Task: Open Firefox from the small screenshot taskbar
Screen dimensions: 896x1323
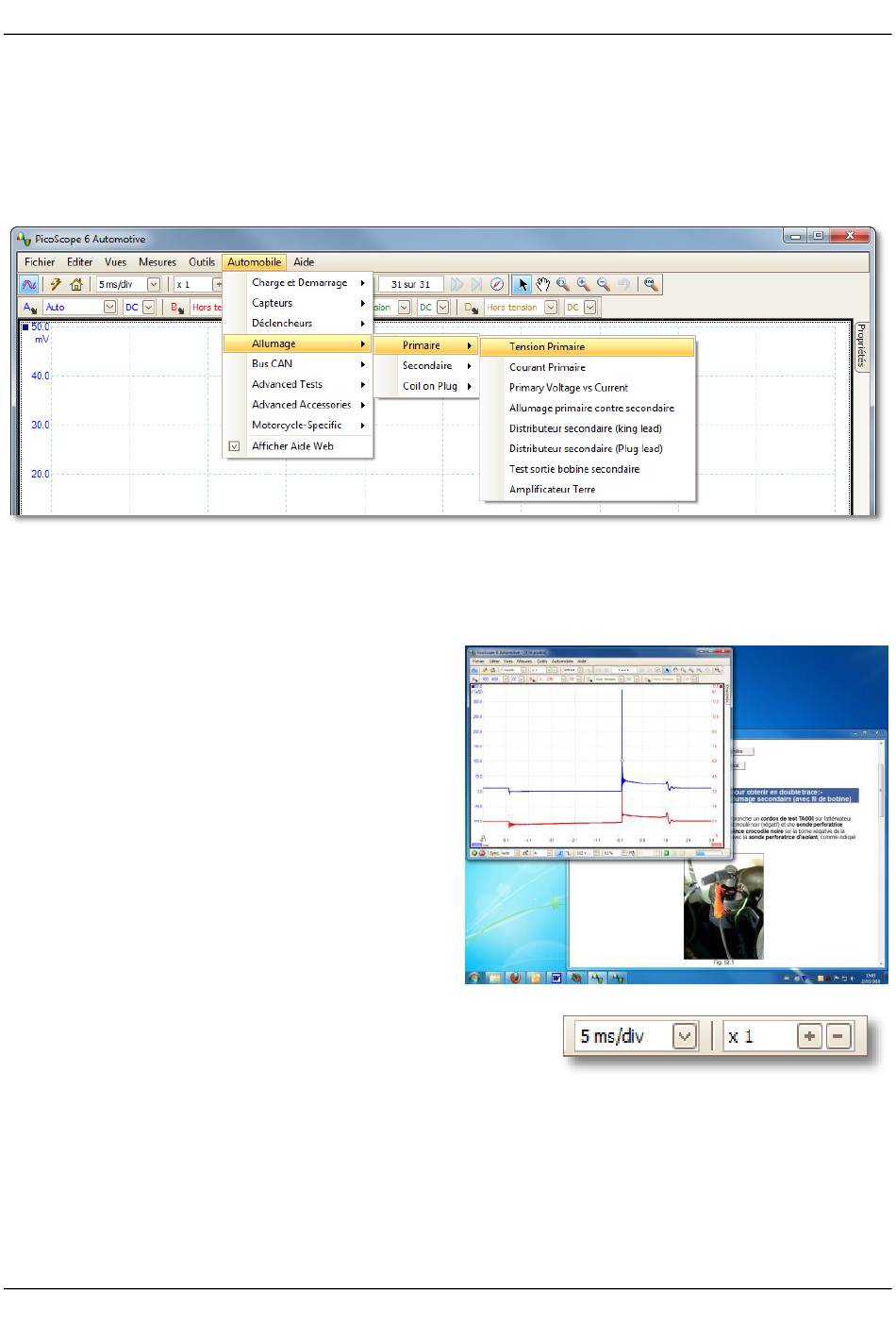Action: click(516, 978)
